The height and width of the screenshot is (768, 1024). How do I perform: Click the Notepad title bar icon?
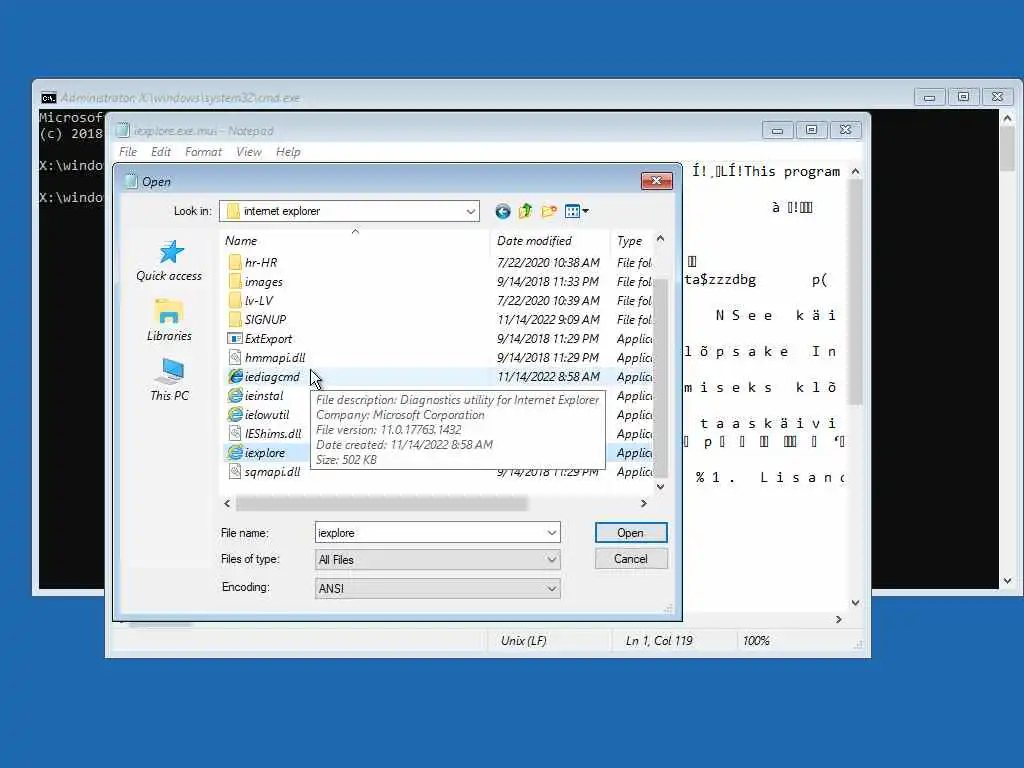pyautogui.click(x=122, y=131)
